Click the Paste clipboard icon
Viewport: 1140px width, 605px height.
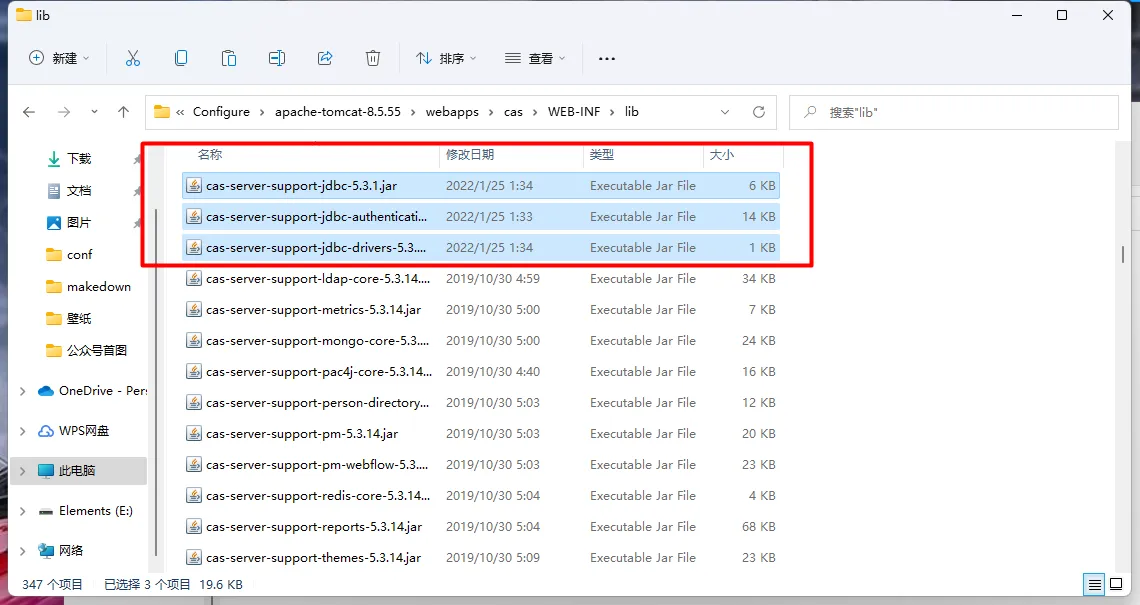[229, 58]
